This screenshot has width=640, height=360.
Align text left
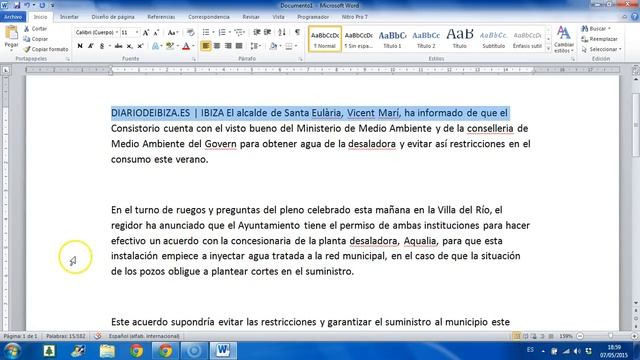(x=206, y=46)
